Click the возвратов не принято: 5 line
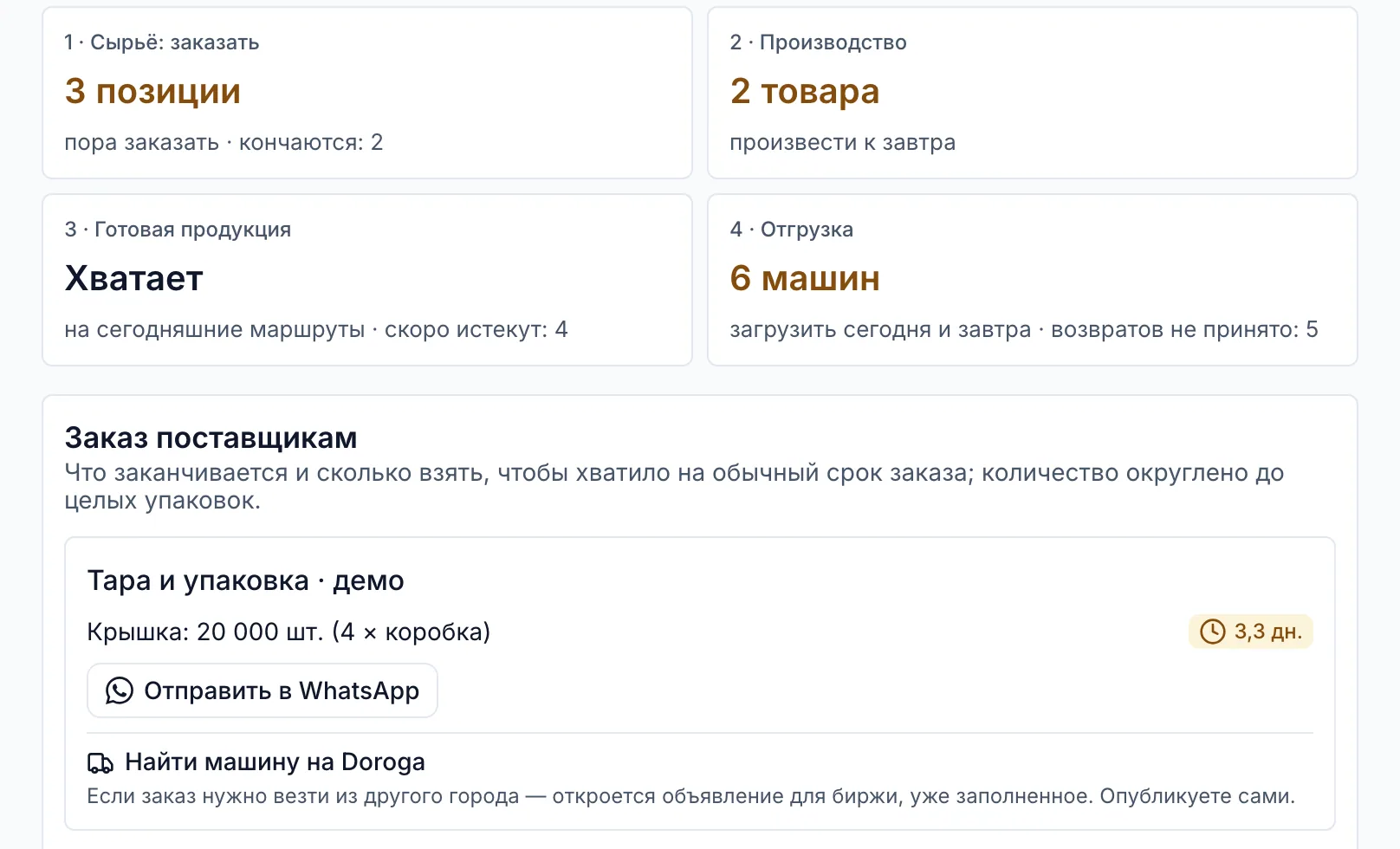Image resolution: width=1400 pixels, height=849 pixels. [1184, 329]
